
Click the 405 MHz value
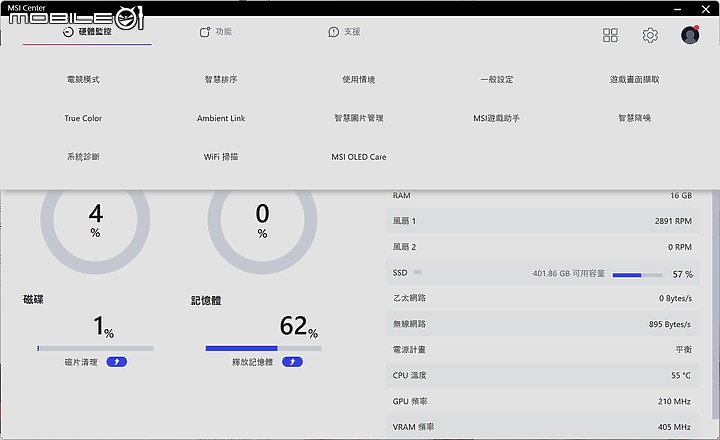point(674,427)
